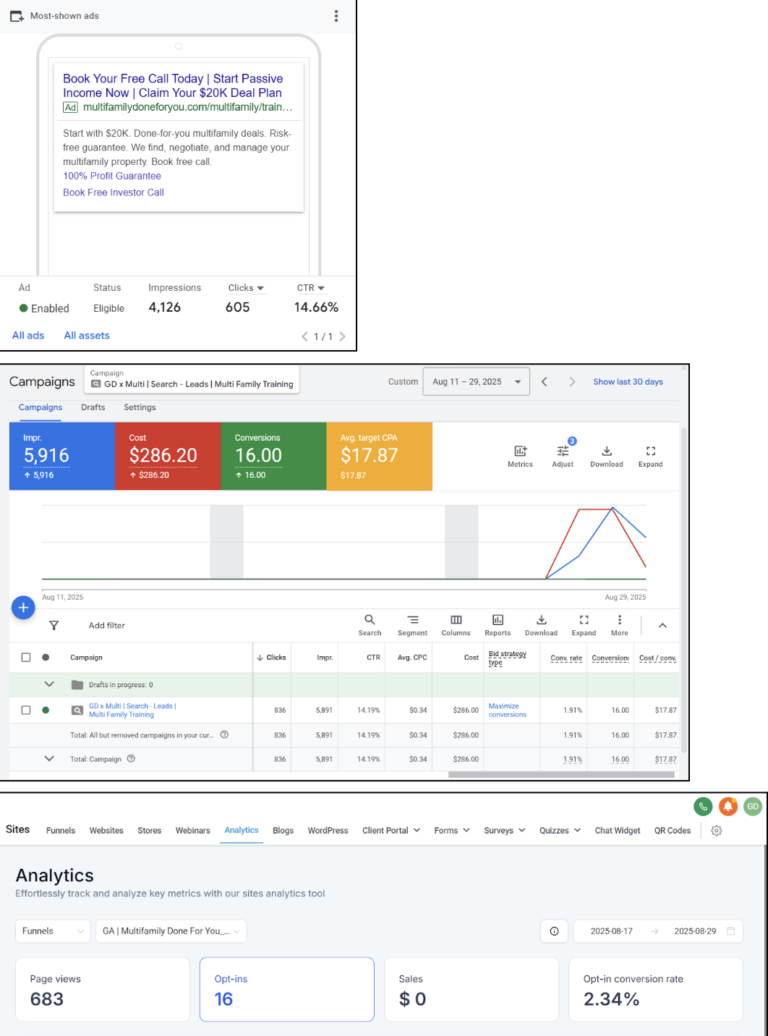
Task: Check the GD x Multi campaign row checkbox
Action: click(26, 710)
